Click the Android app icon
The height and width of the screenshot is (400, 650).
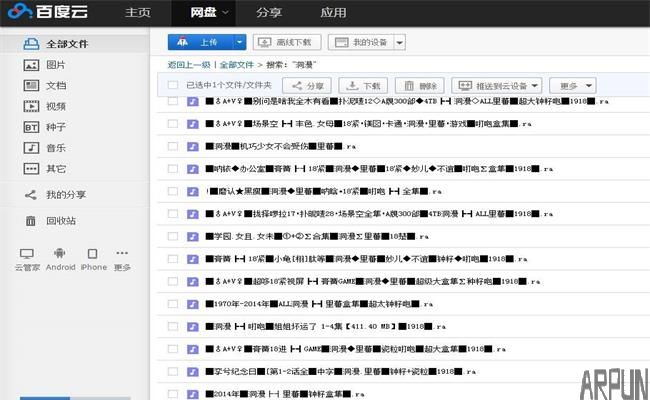(60, 255)
